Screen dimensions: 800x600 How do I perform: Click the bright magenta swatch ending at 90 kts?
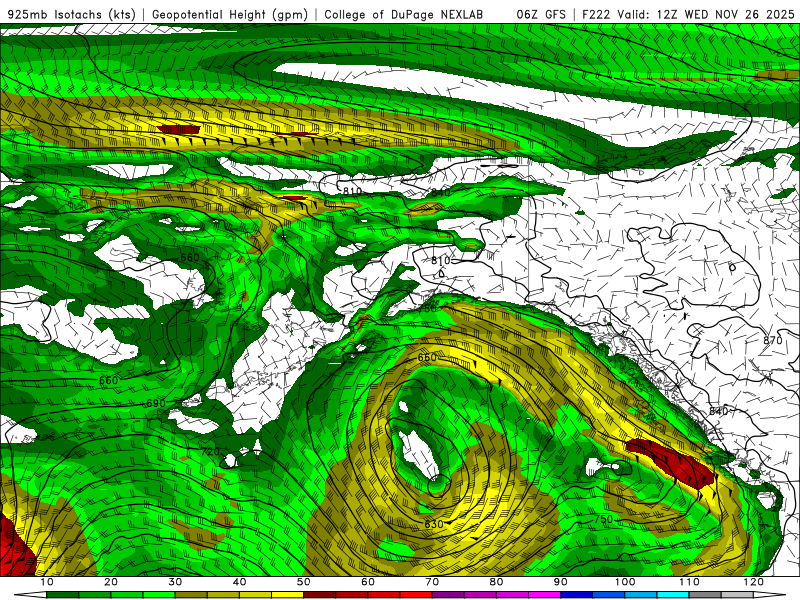544,595
